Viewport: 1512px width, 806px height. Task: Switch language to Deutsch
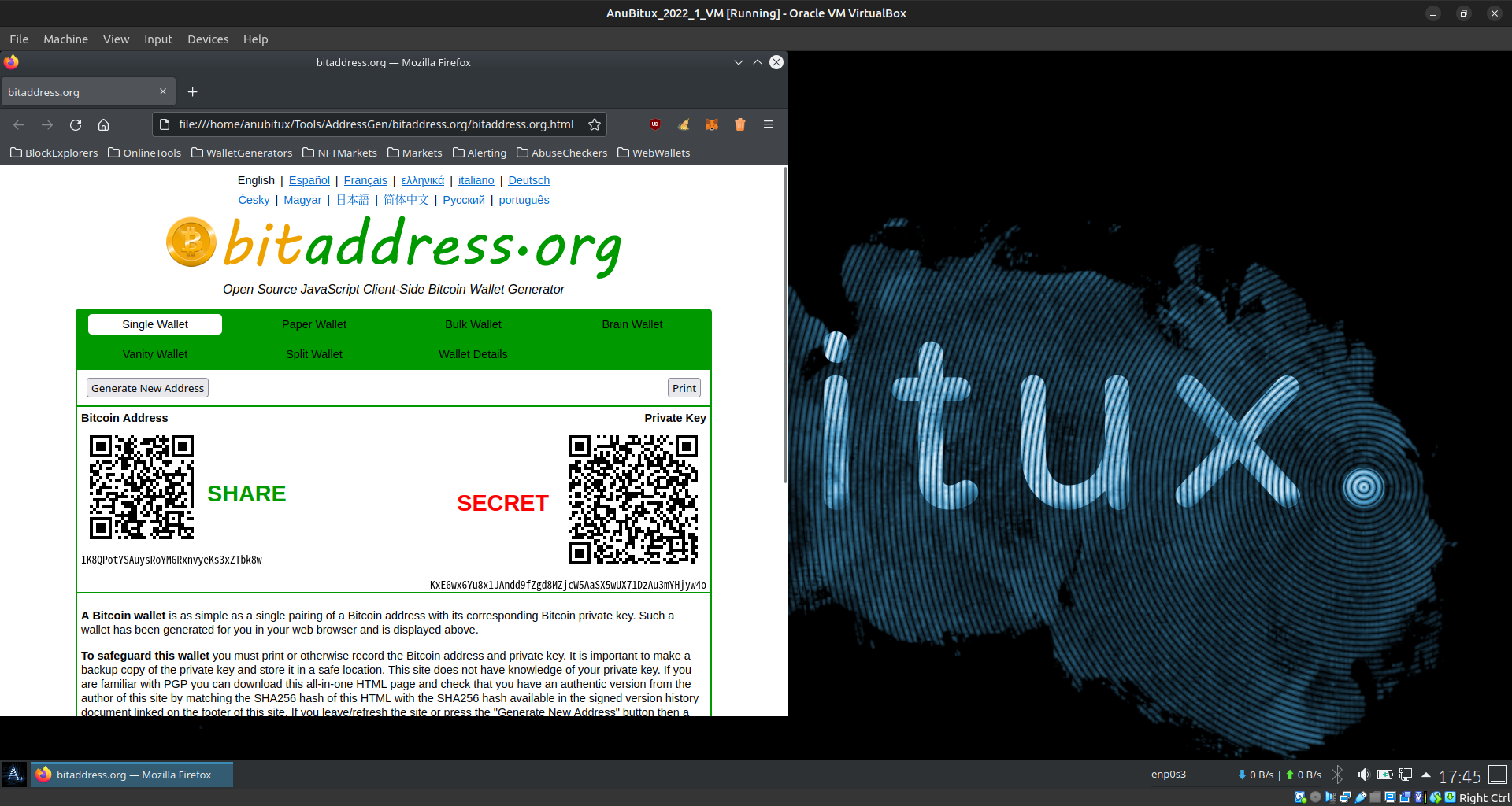[x=529, y=180]
